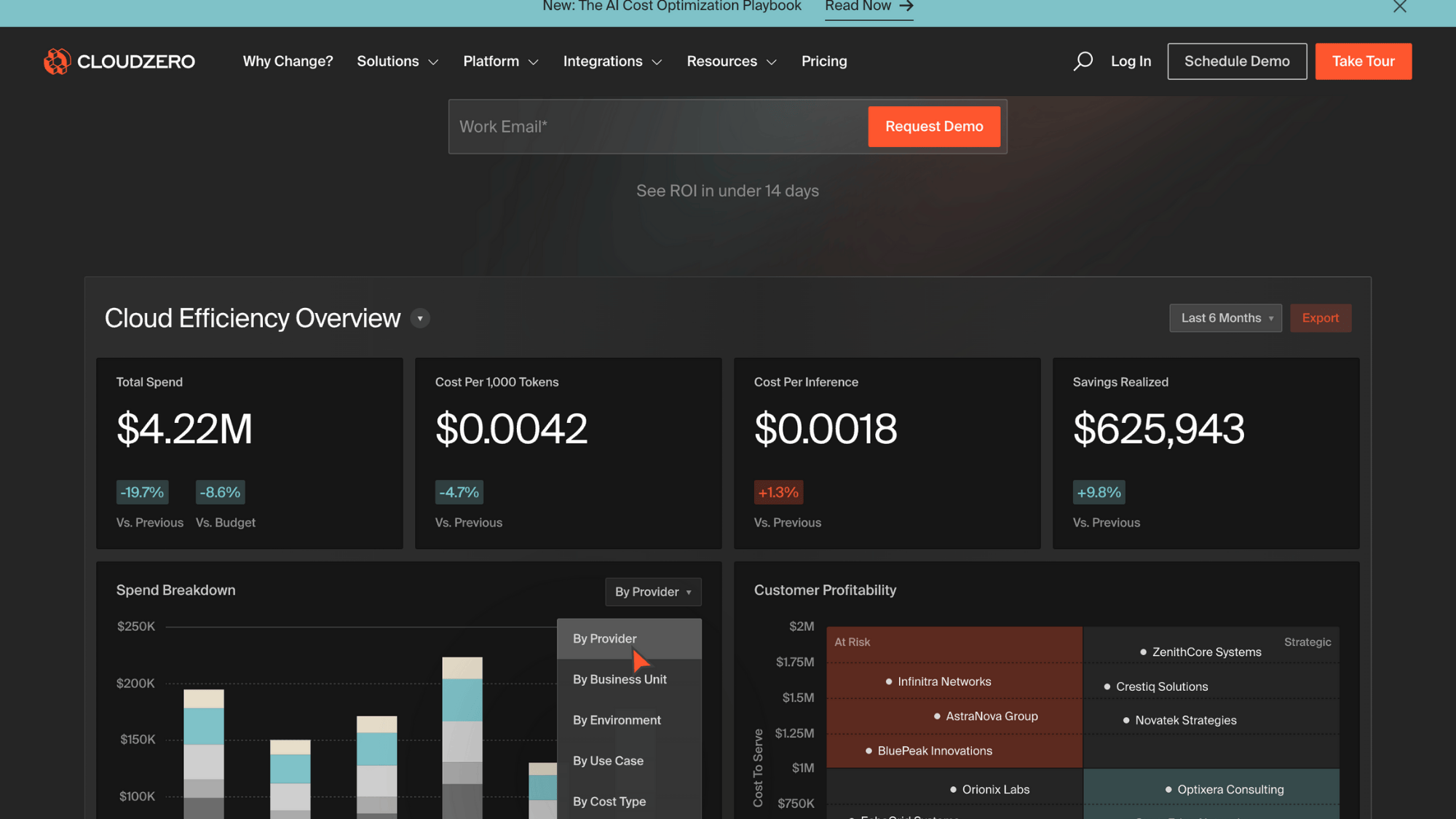Close the announcement banner

1399,7
